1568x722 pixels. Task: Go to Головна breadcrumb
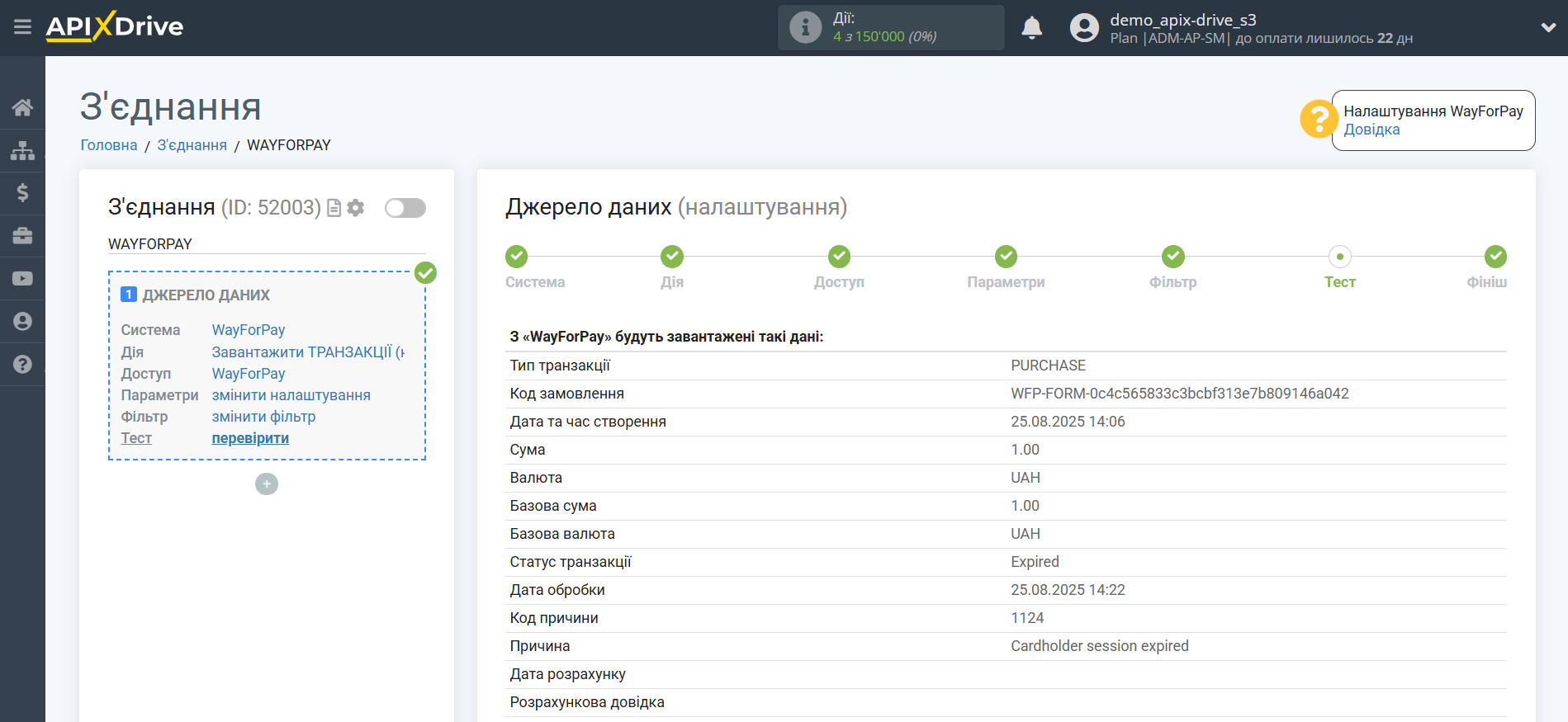coord(108,145)
